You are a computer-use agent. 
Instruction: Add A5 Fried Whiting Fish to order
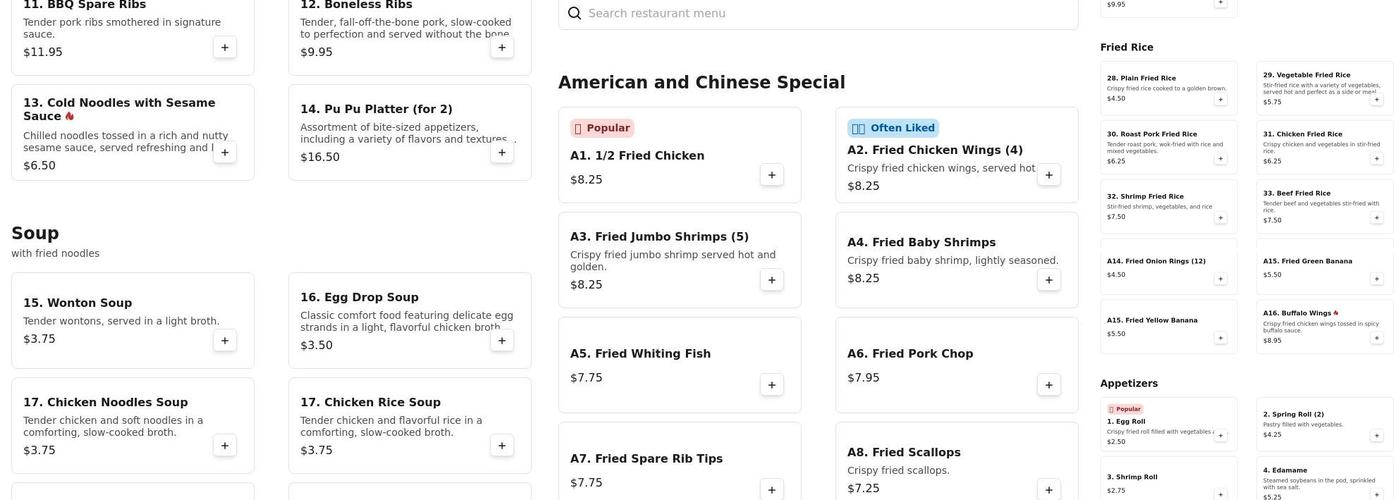coord(771,385)
